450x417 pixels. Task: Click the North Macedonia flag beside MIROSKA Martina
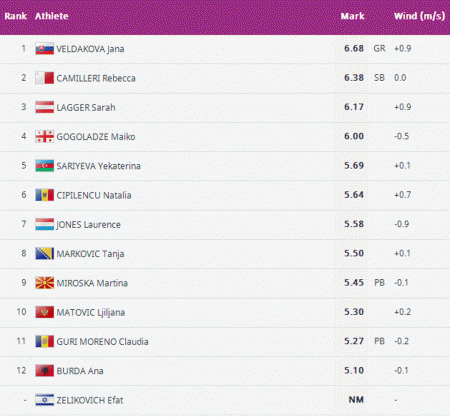[x=45, y=283]
